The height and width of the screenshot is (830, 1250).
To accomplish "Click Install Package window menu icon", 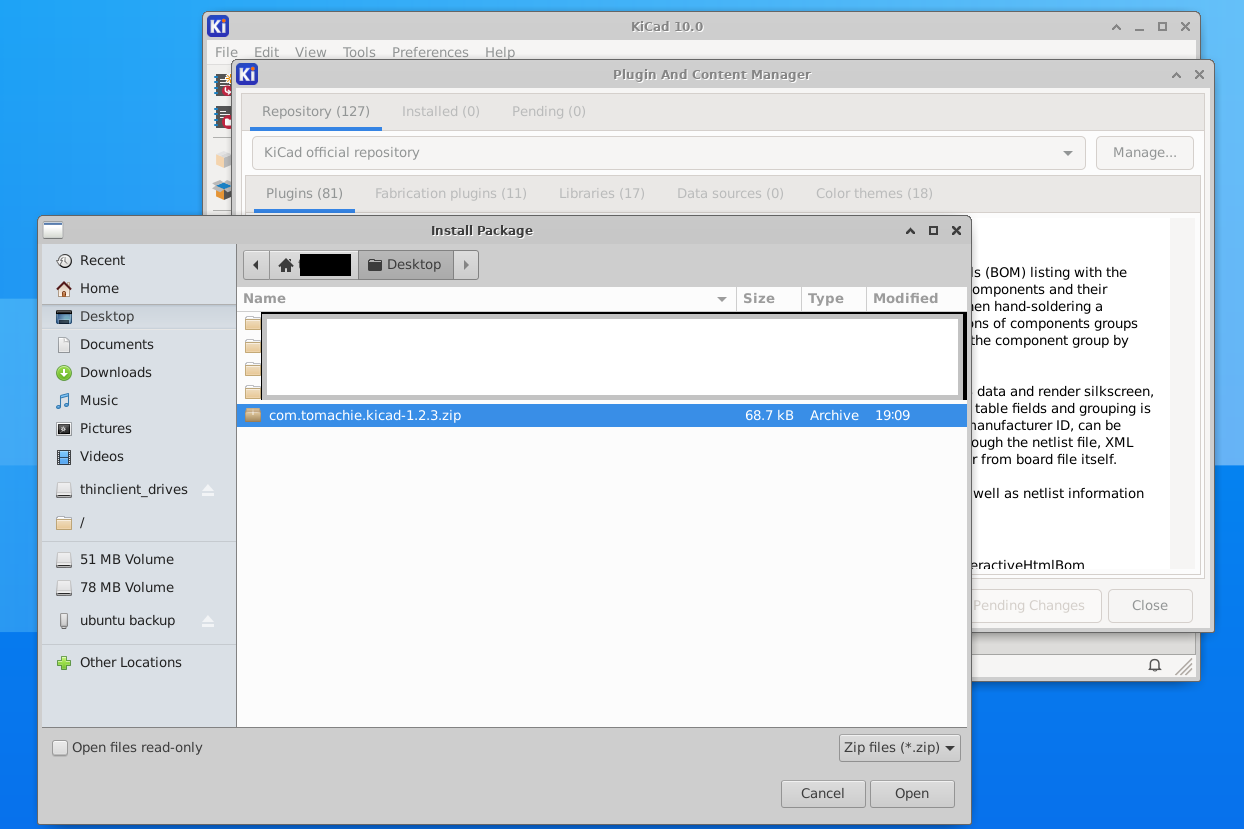I will (53, 230).
